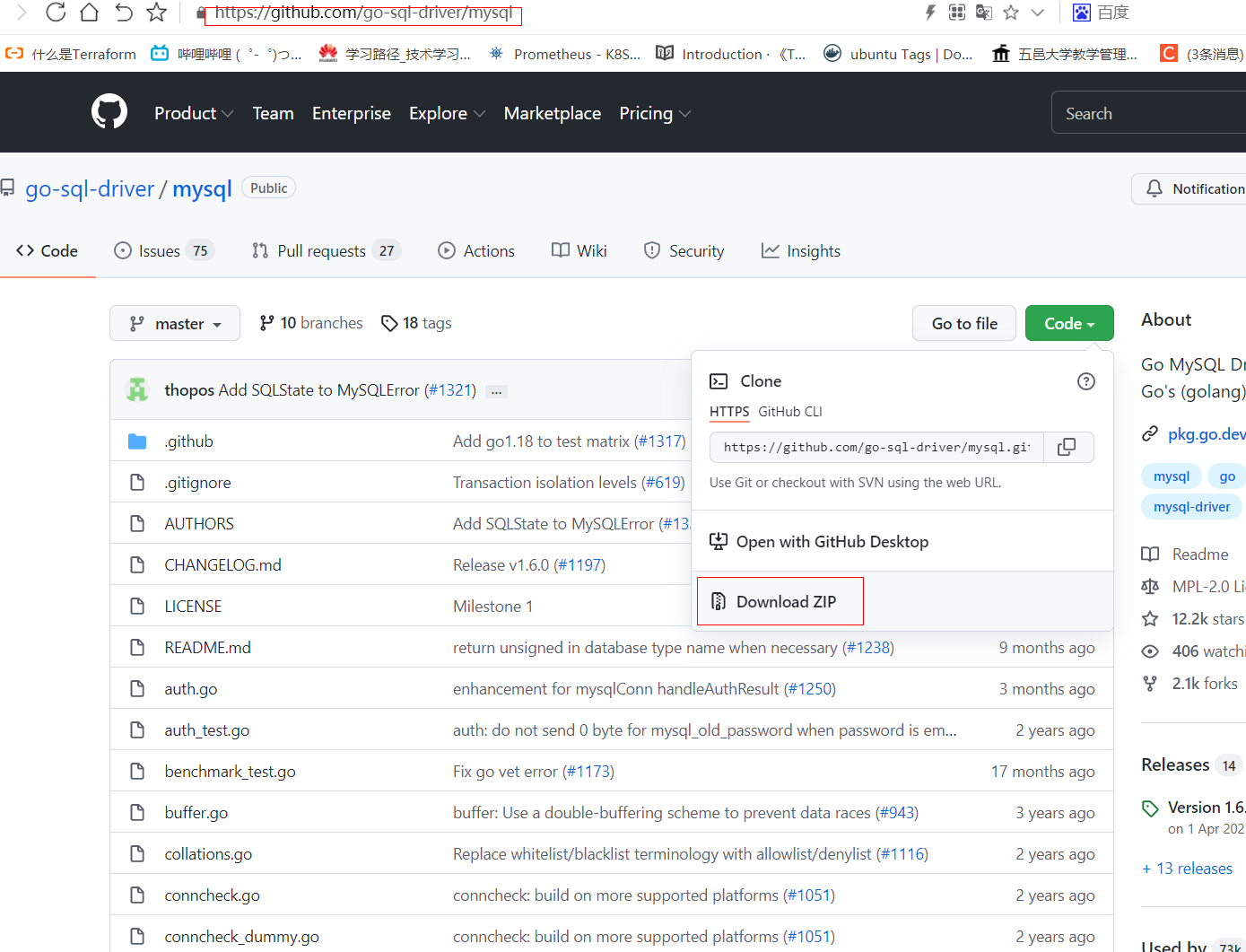Open the Security tab
Image resolution: width=1246 pixels, height=952 pixels.
click(x=684, y=251)
